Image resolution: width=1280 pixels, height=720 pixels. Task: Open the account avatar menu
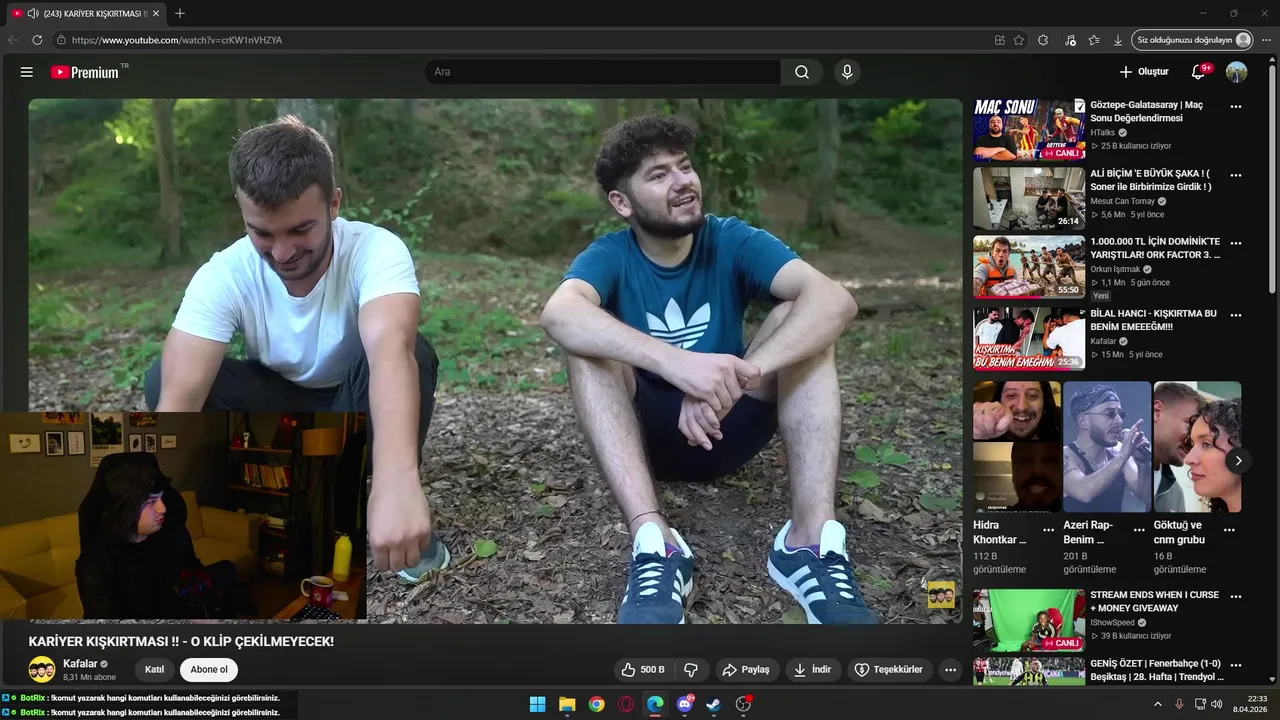pyautogui.click(x=1237, y=72)
